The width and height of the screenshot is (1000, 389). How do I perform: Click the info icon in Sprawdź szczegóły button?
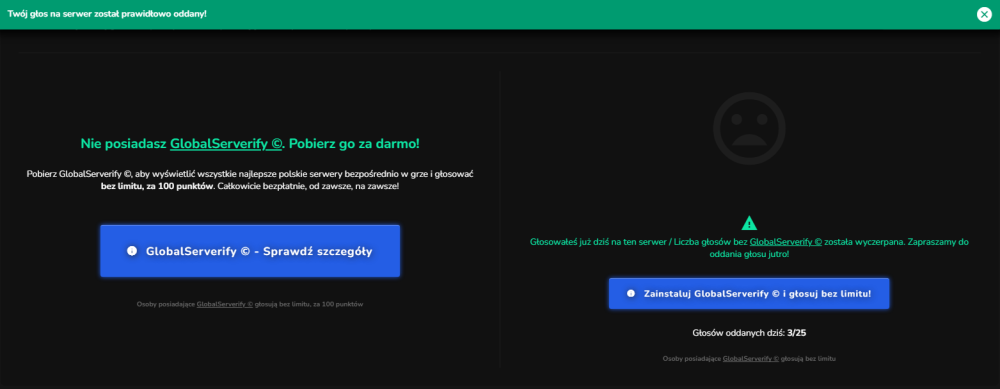pos(133,251)
